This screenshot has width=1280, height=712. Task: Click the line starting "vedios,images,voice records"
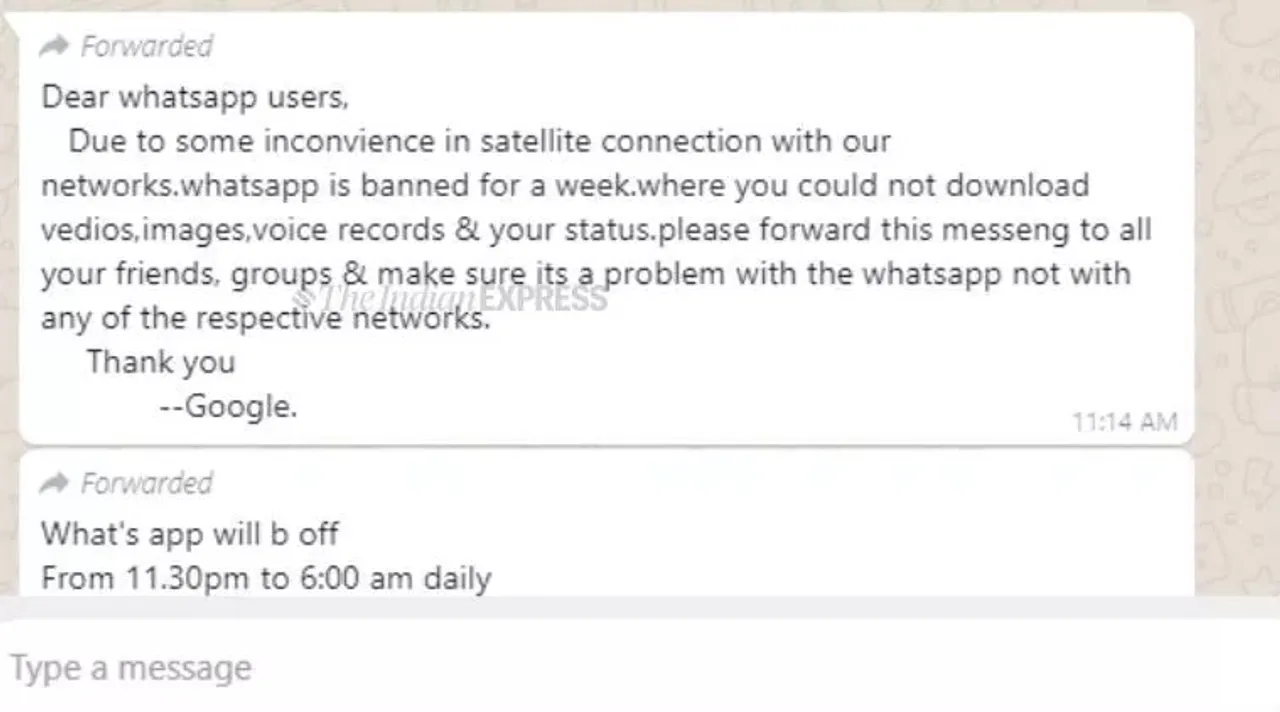point(596,229)
